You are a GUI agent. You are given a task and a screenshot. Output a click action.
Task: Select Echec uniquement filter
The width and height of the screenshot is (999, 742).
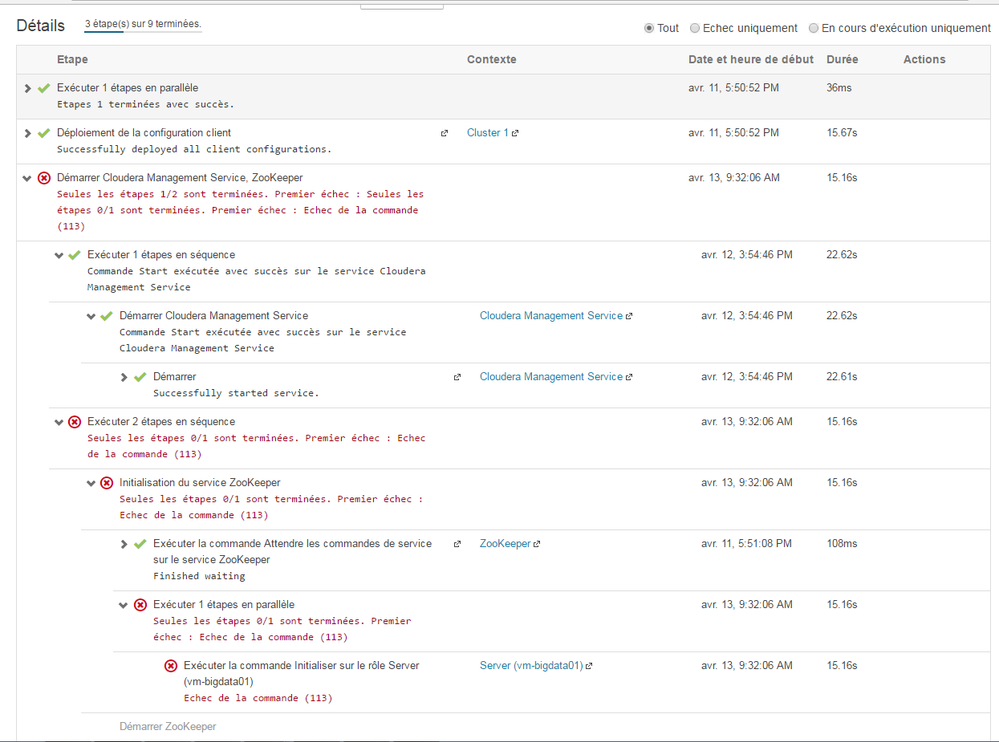tap(695, 28)
